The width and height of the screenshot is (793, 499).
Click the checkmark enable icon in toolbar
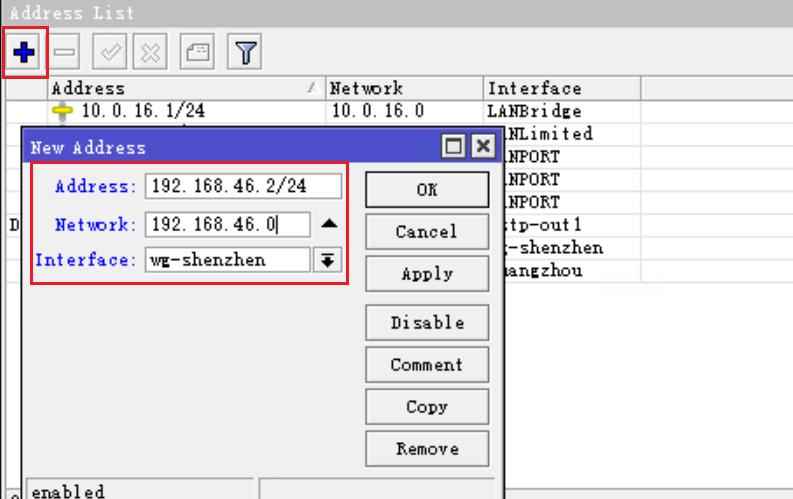[x=108, y=51]
